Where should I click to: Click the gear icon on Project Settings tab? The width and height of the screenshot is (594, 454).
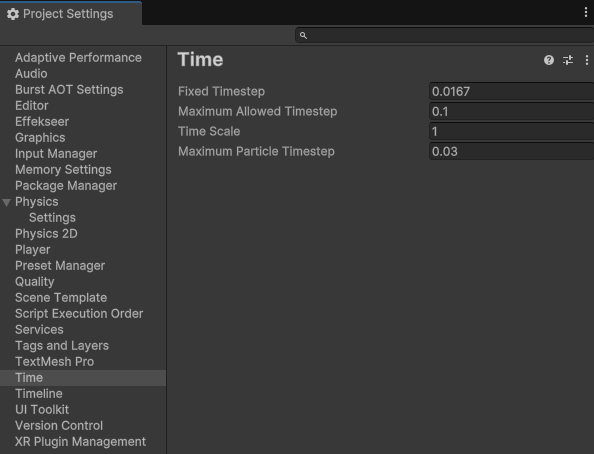click(x=13, y=14)
